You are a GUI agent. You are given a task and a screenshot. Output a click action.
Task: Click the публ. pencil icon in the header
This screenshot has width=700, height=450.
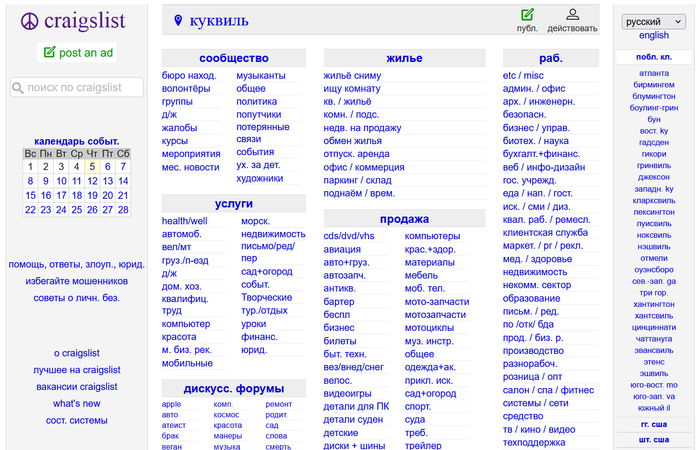point(527,15)
